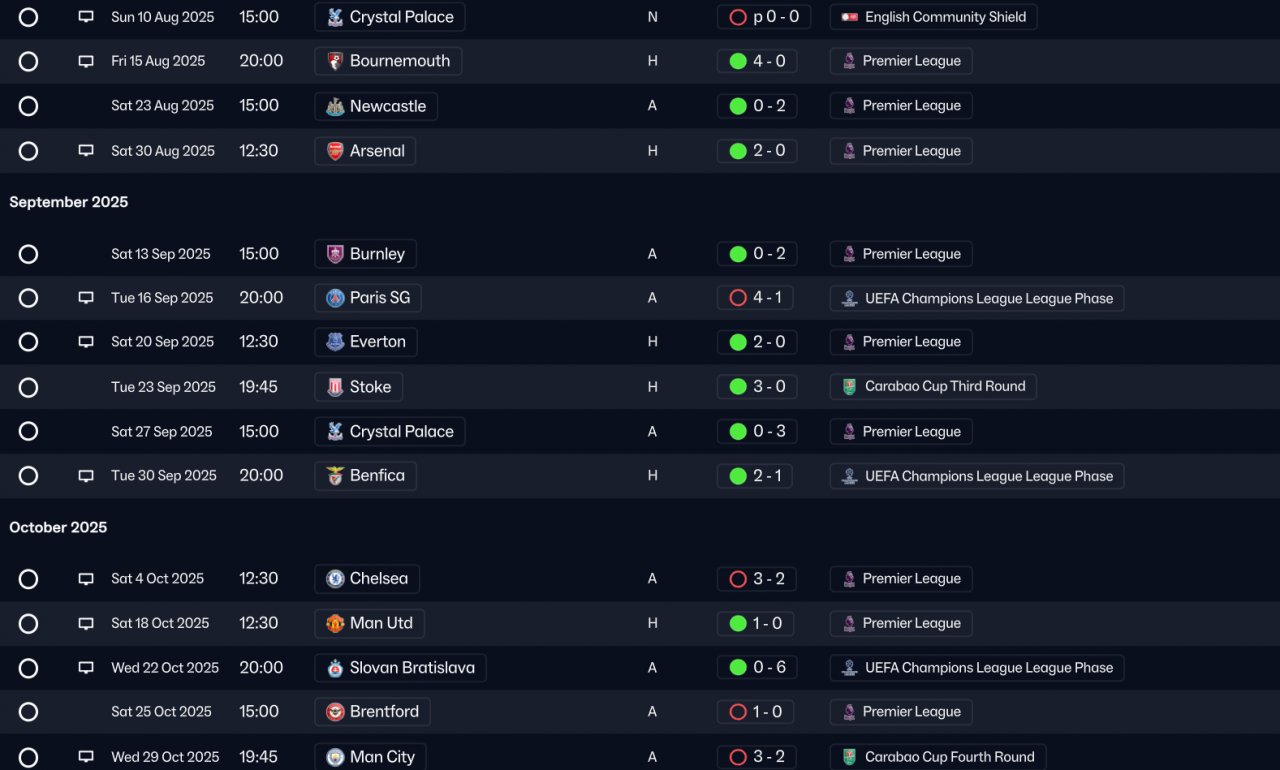Select the radio circle for Burnley fixture
The height and width of the screenshot is (770, 1280).
28,254
